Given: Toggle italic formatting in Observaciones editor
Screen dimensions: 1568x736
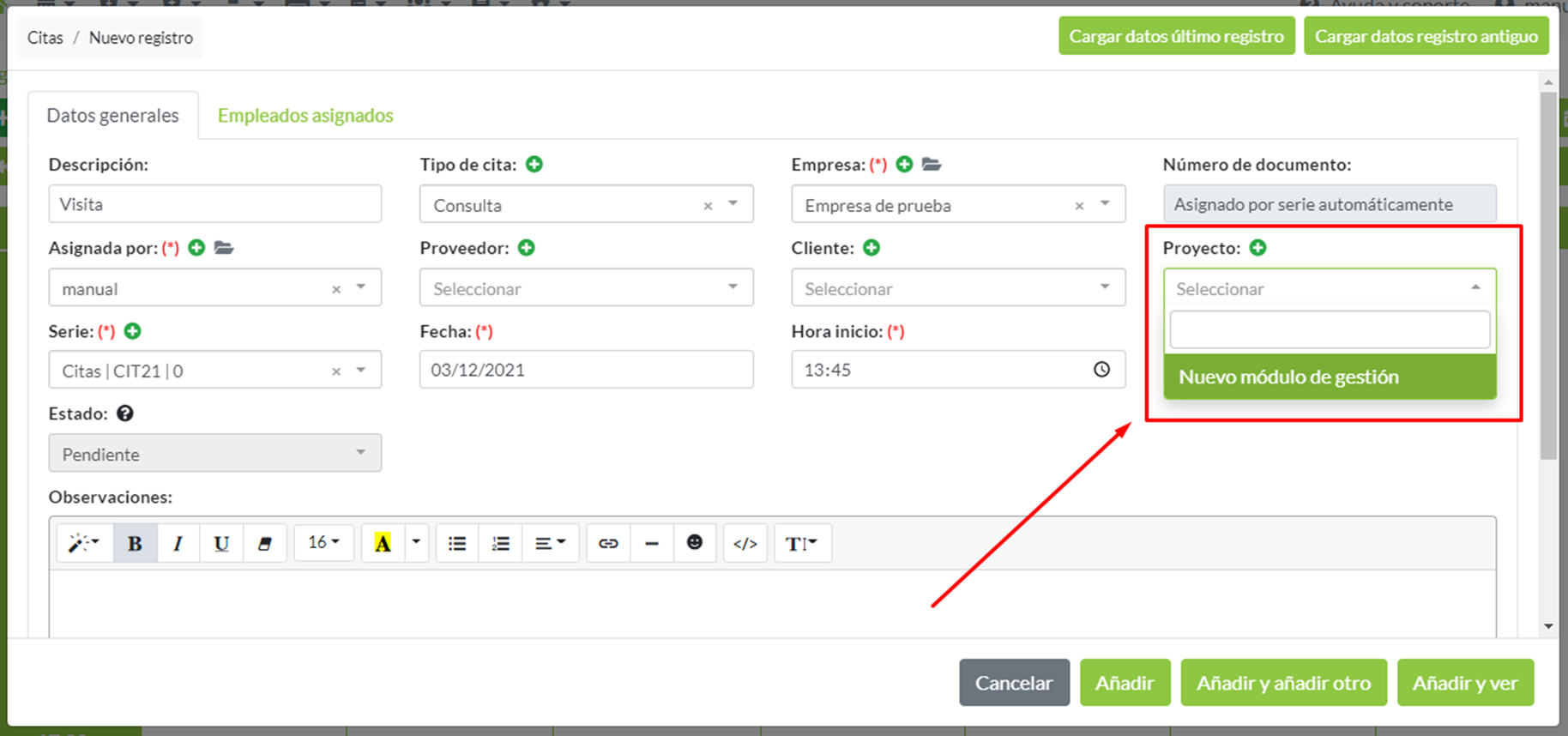Looking at the screenshot, I should [178, 543].
